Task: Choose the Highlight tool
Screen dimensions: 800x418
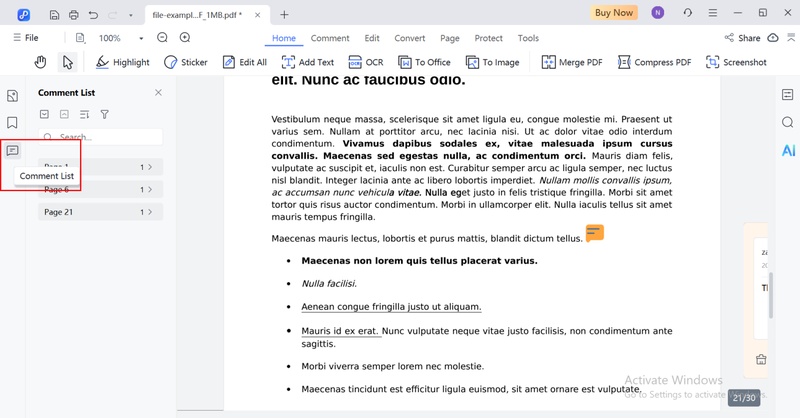Action: [x=122, y=62]
